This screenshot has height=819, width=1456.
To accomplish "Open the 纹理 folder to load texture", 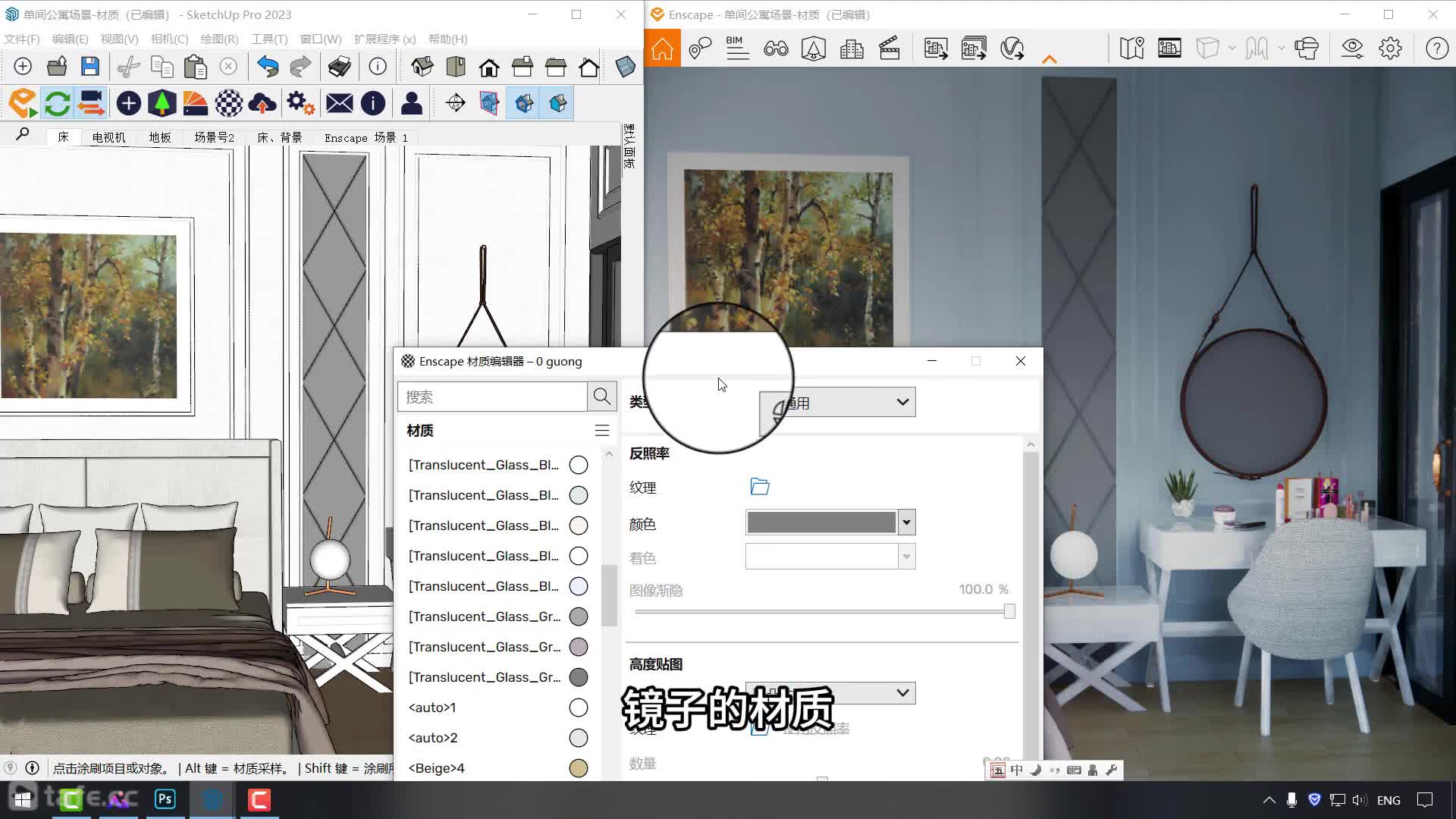I will click(x=760, y=487).
